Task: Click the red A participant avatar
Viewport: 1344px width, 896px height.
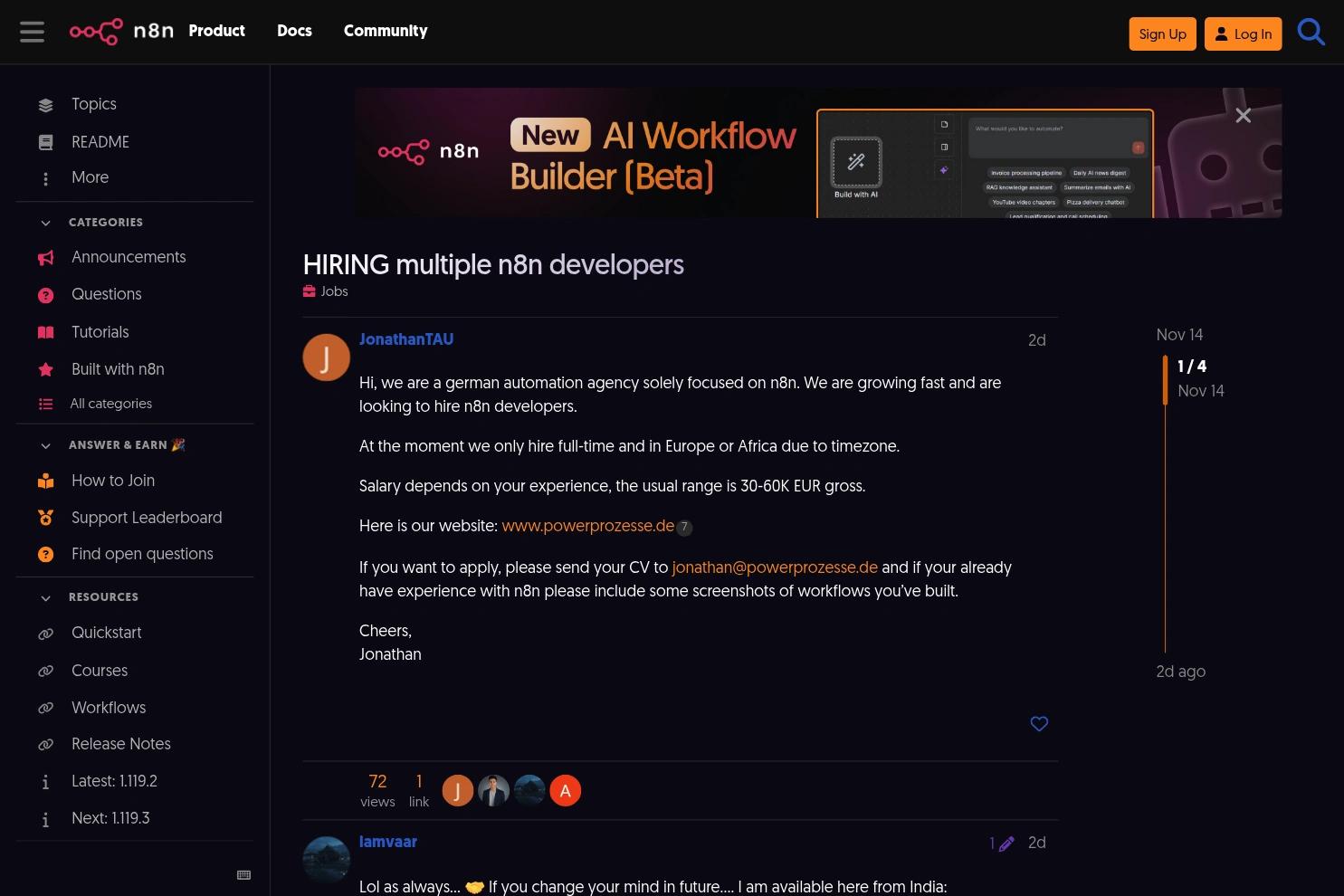Action: click(x=565, y=791)
